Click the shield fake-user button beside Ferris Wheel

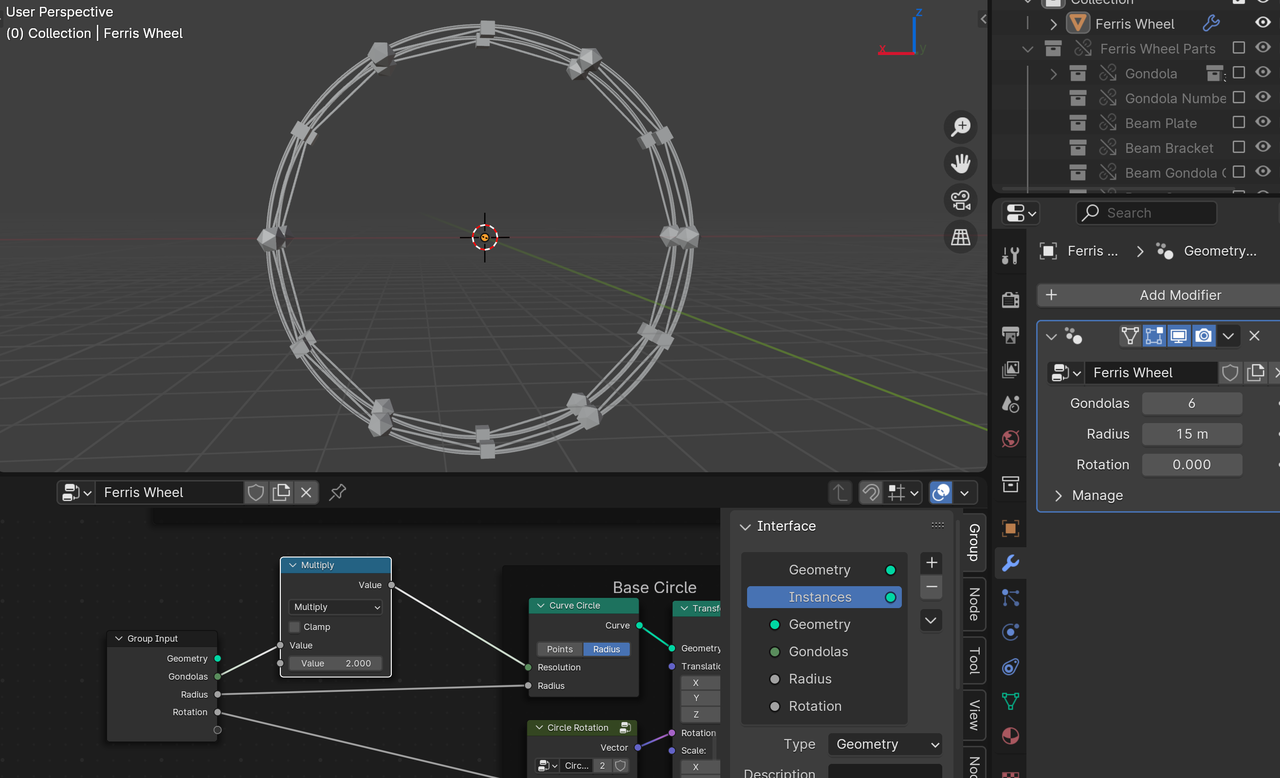click(1230, 372)
